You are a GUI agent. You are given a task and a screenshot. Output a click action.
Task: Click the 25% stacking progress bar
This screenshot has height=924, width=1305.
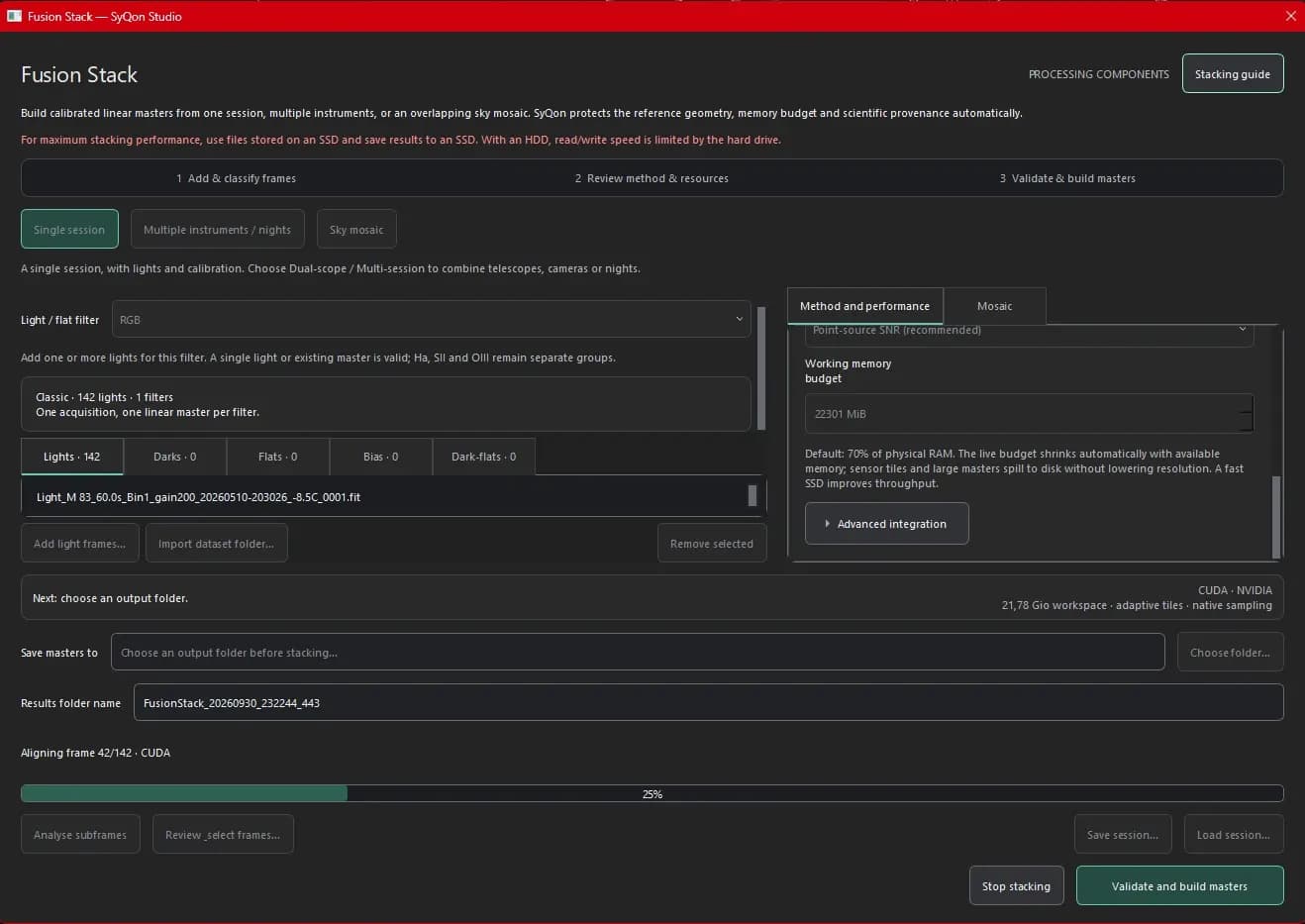[652, 793]
